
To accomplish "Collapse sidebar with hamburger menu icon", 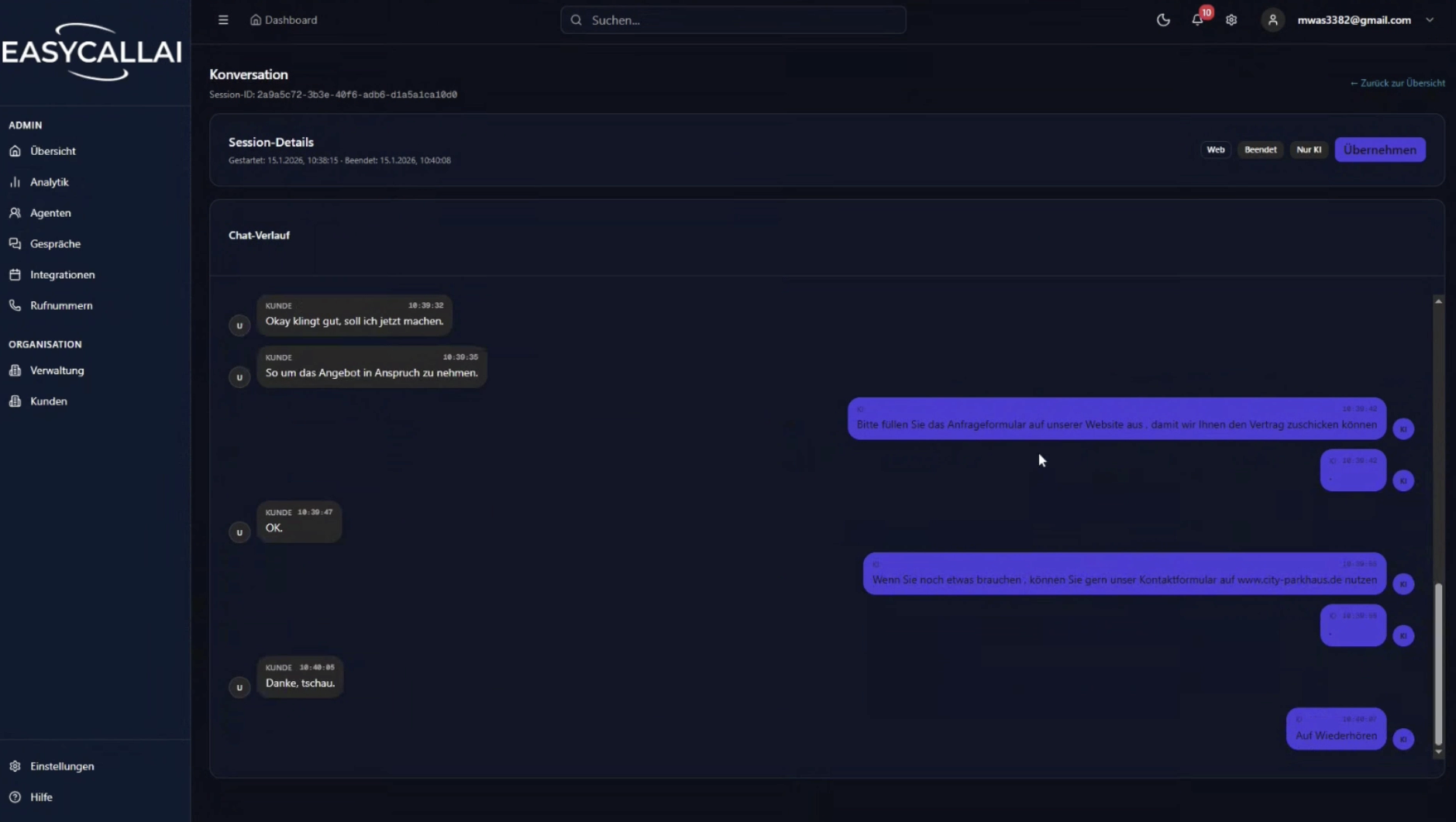I will point(223,20).
